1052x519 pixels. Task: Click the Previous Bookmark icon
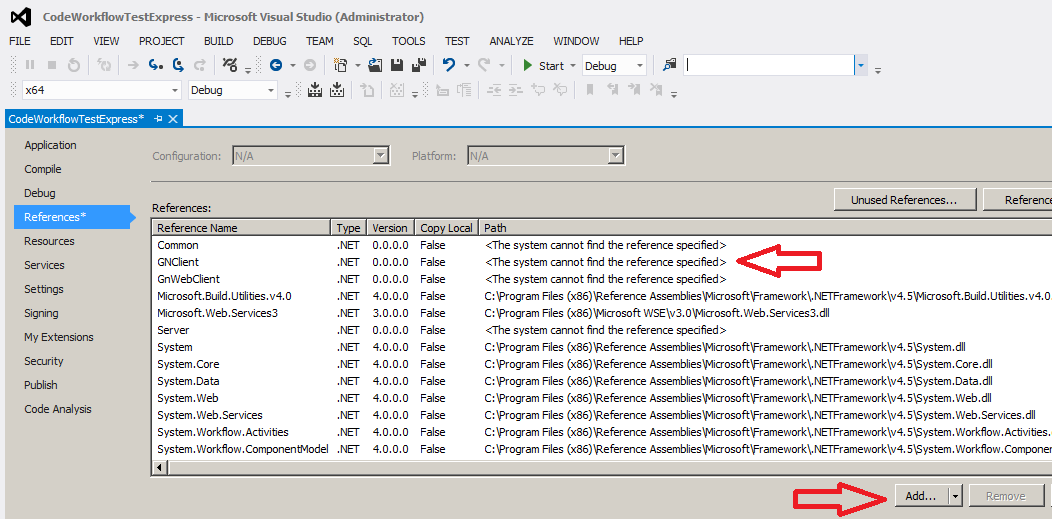[x=612, y=89]
